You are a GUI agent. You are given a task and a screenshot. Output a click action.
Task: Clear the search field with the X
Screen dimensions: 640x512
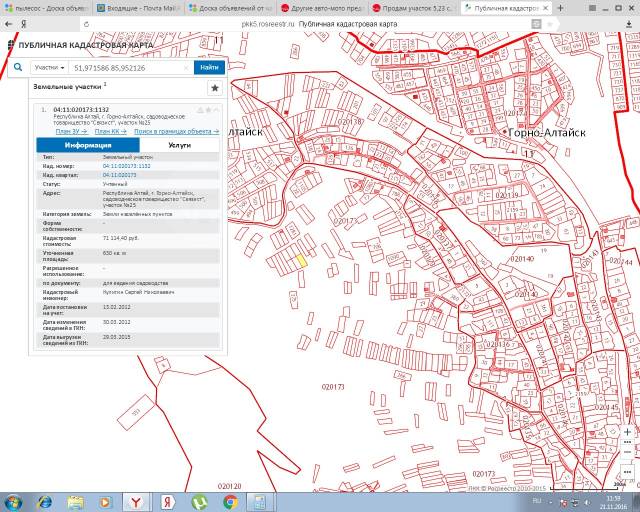187,68
